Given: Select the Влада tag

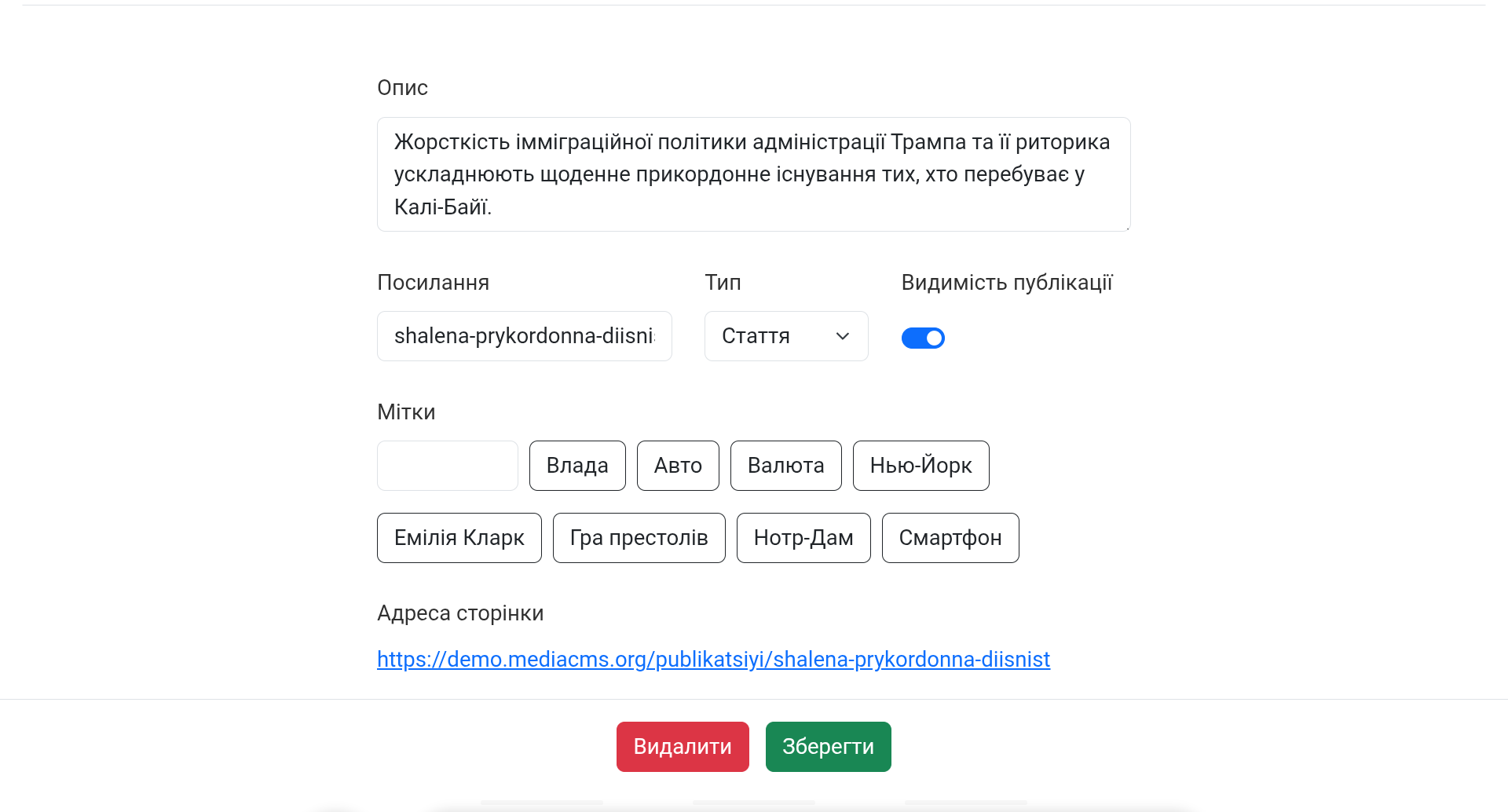Looking at the screenshot, I should tap(577, 466).
